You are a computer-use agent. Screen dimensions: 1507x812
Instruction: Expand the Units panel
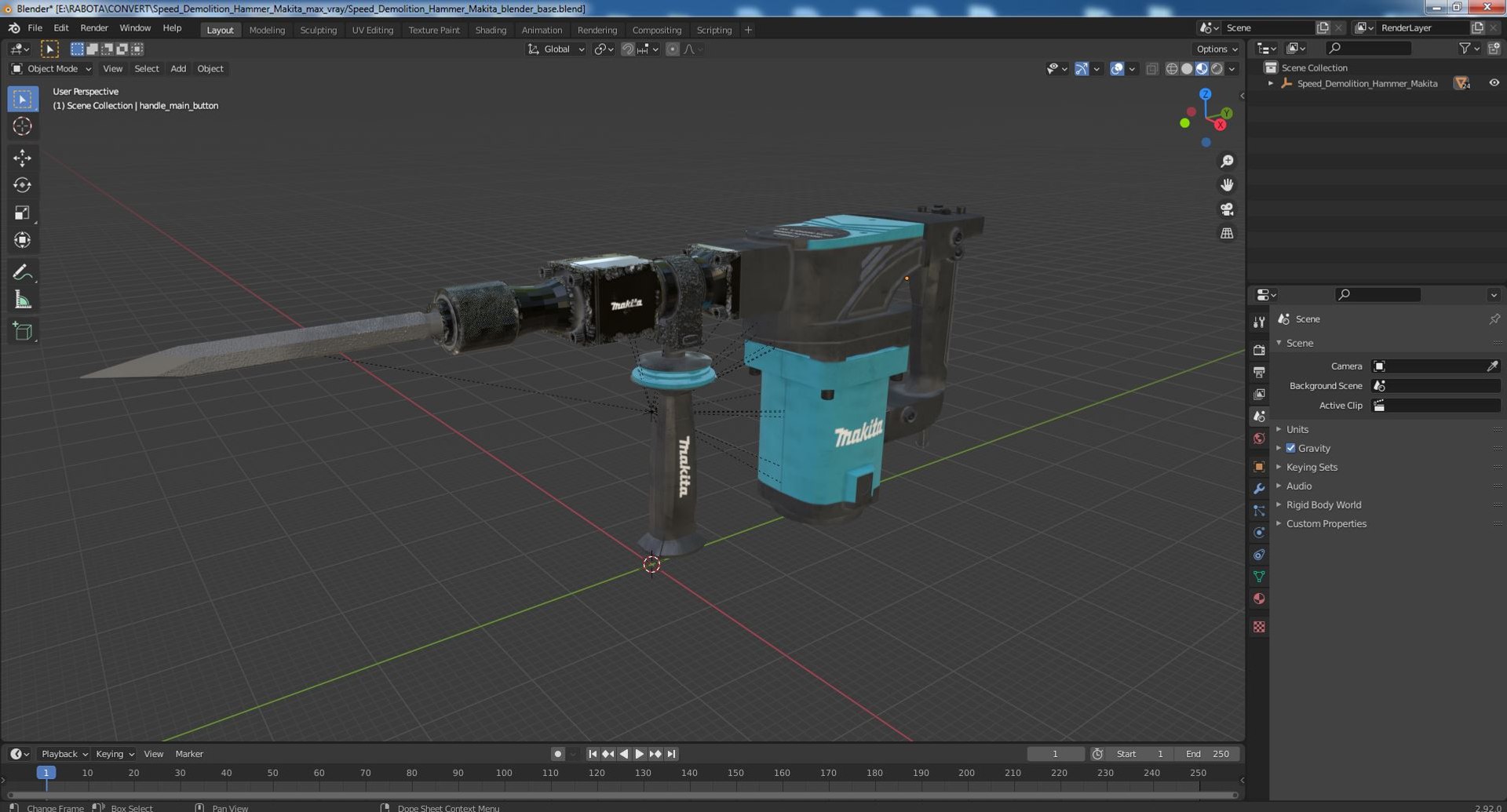click(x=1297, y=429)
